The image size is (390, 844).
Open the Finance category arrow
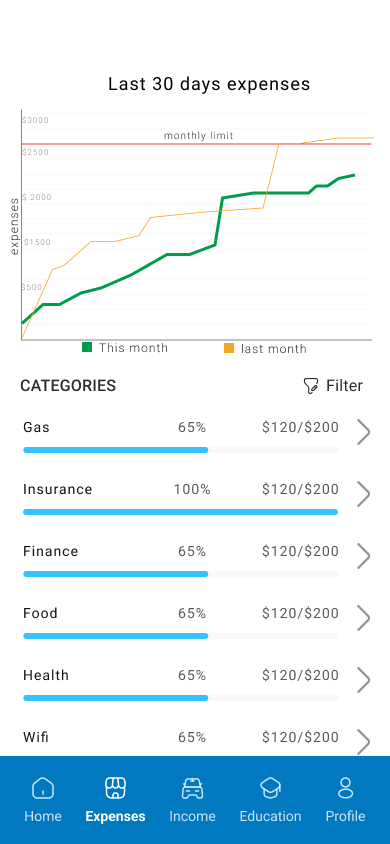click(x=364, y=557)
